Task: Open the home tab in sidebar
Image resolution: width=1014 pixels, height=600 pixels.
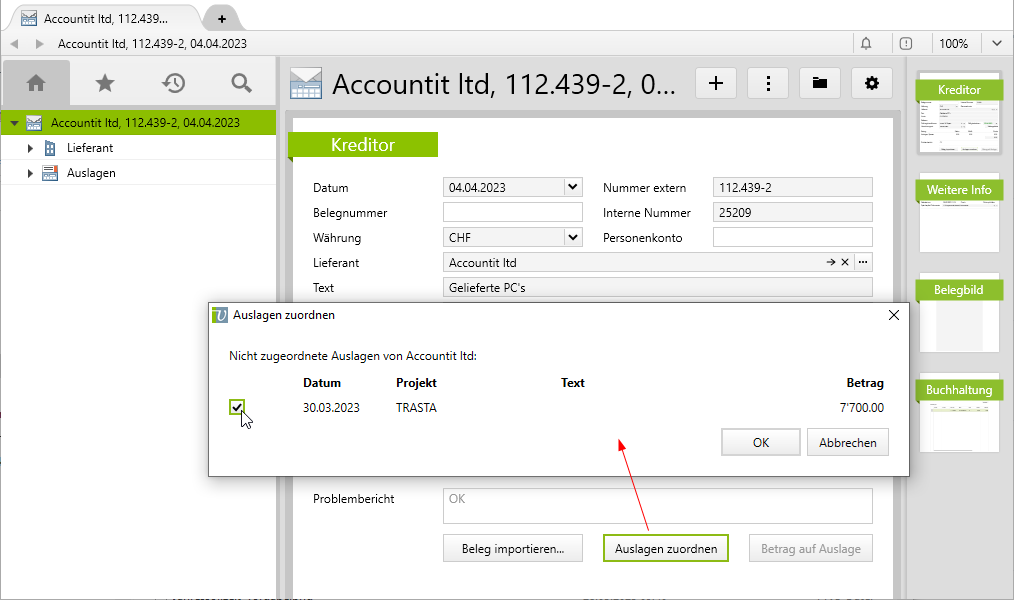Action: (36, 83)
